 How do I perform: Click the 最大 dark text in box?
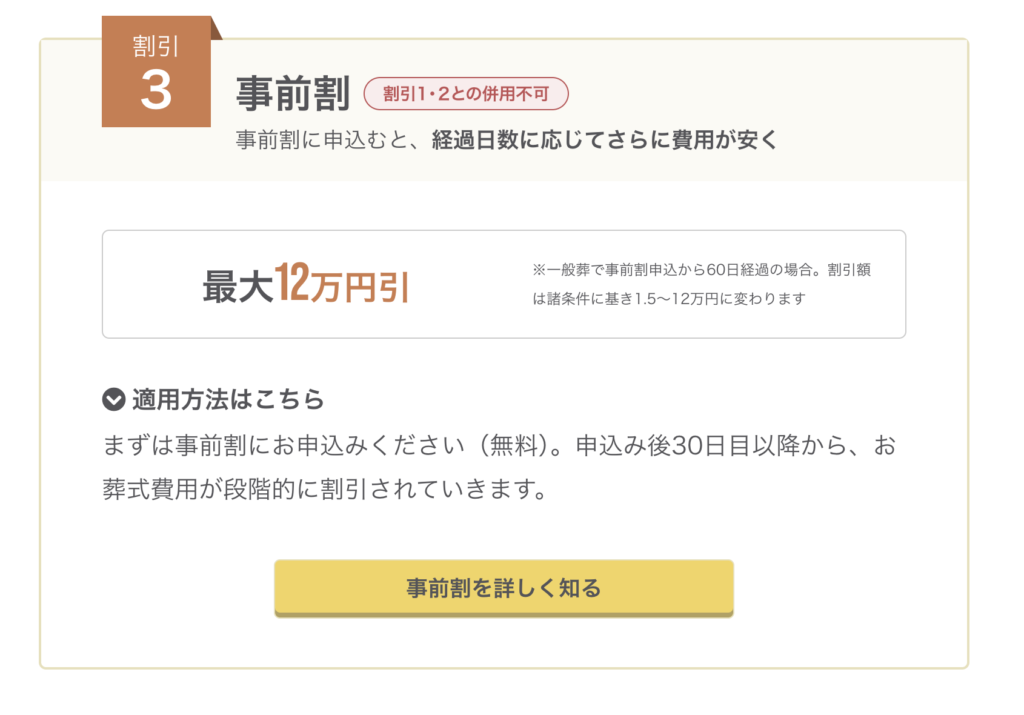(238, 287)
